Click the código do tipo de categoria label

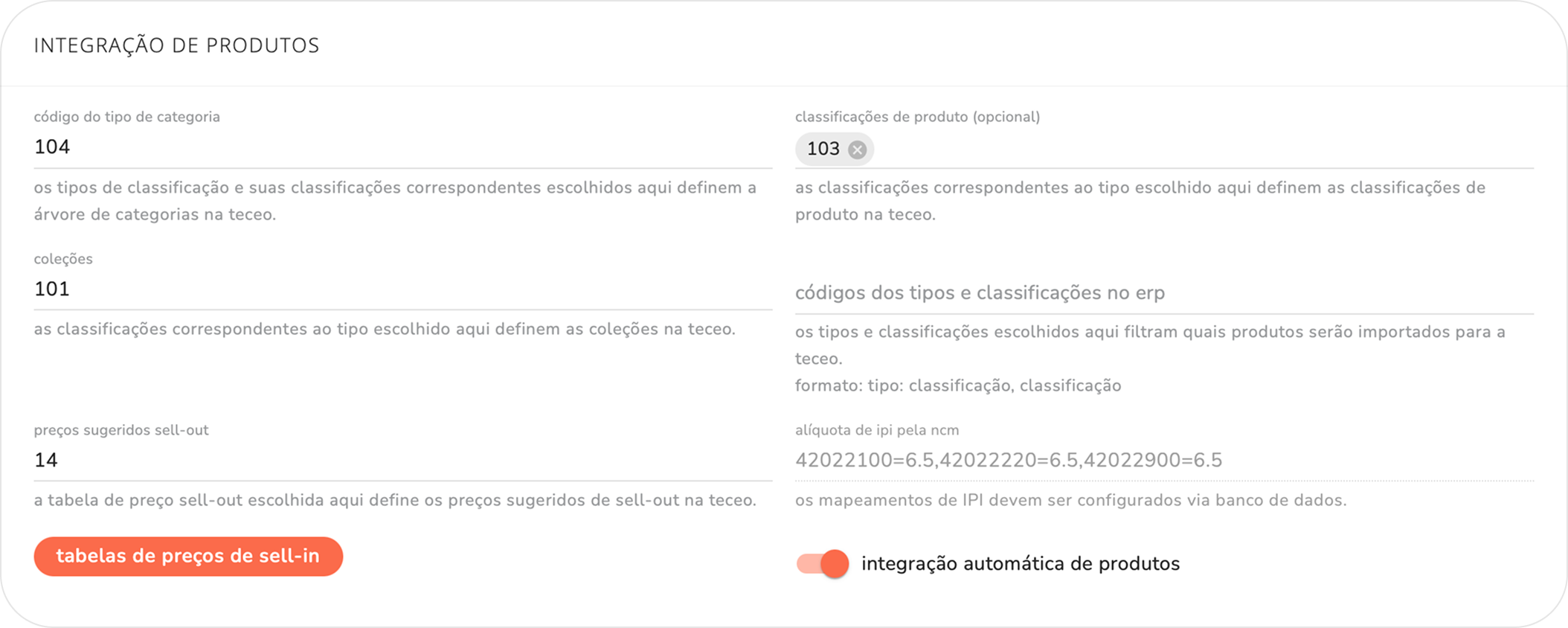(127, 117)
